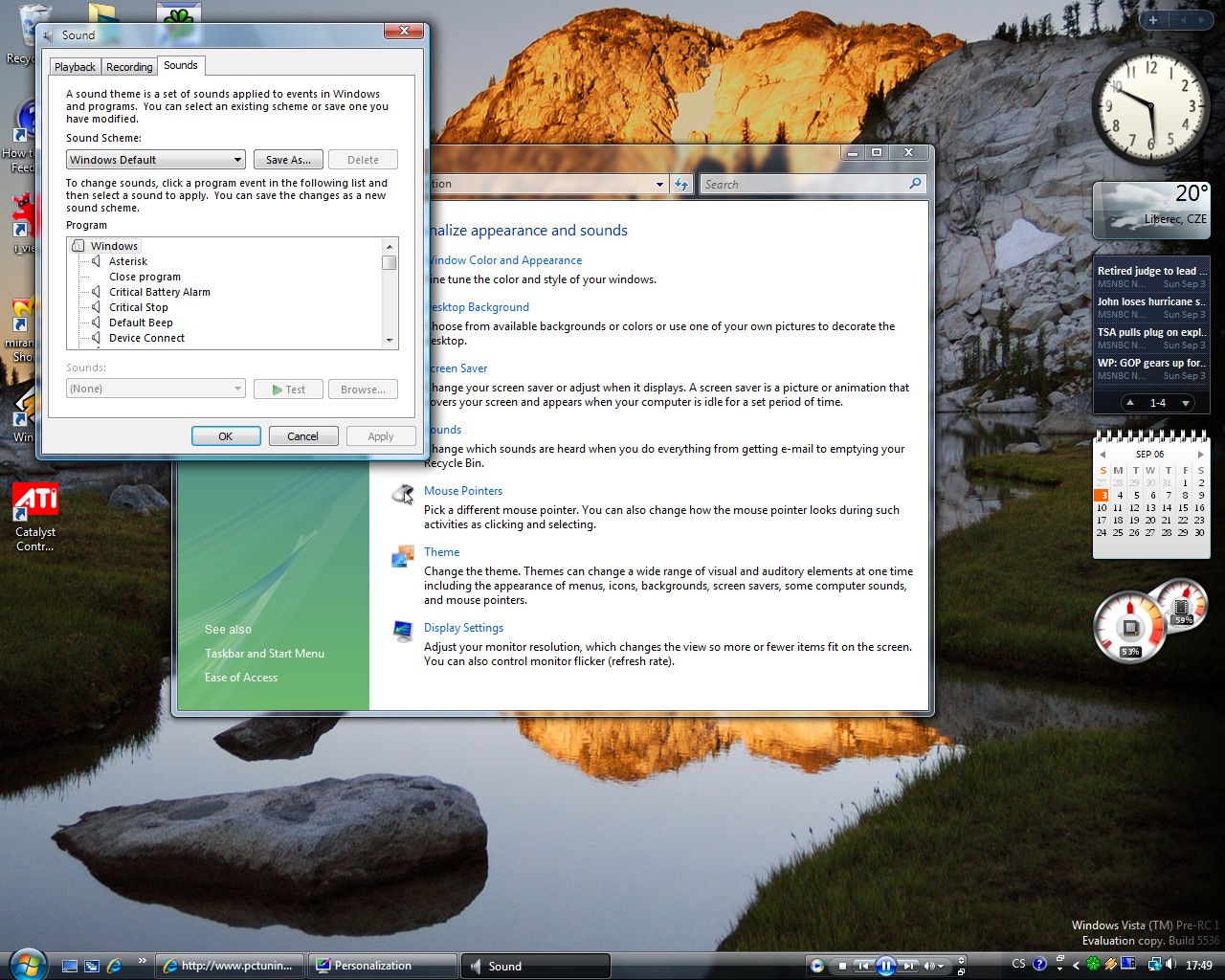Click the Mouse Pointers icon
The width and height of the screenshot is (1225, 980).
tap(403, 495)
